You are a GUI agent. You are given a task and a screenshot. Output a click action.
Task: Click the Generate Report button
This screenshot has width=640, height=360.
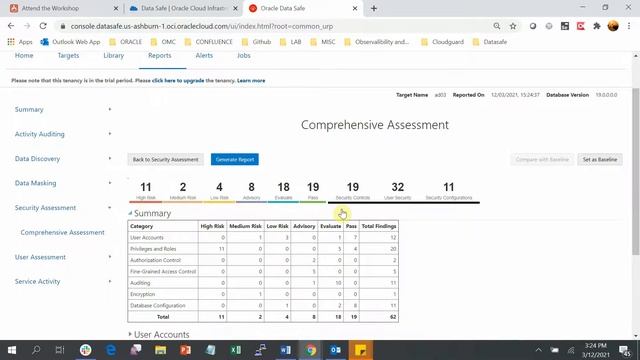235,160
